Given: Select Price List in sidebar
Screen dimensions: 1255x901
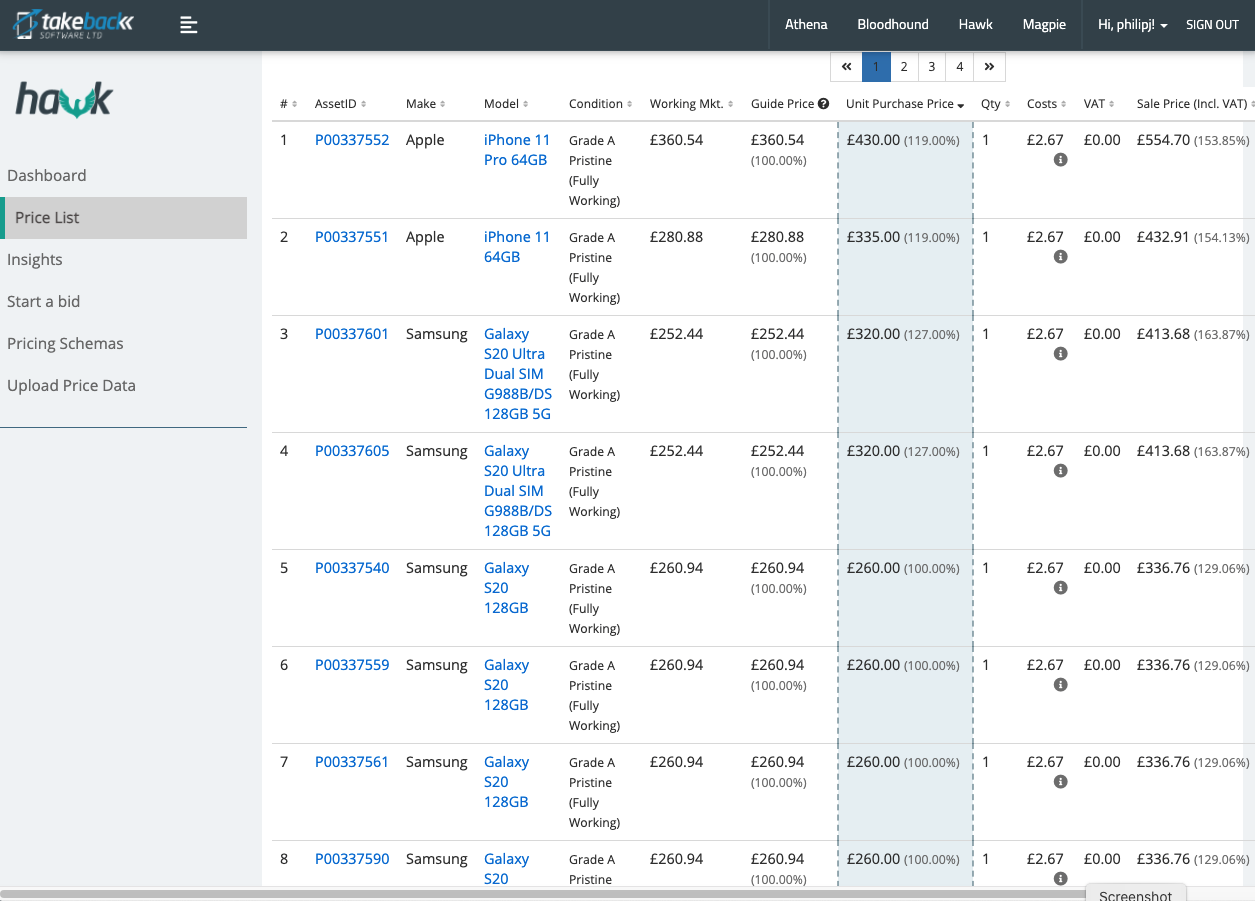Looking at the screenshot, I should click(x=123, y=217).
